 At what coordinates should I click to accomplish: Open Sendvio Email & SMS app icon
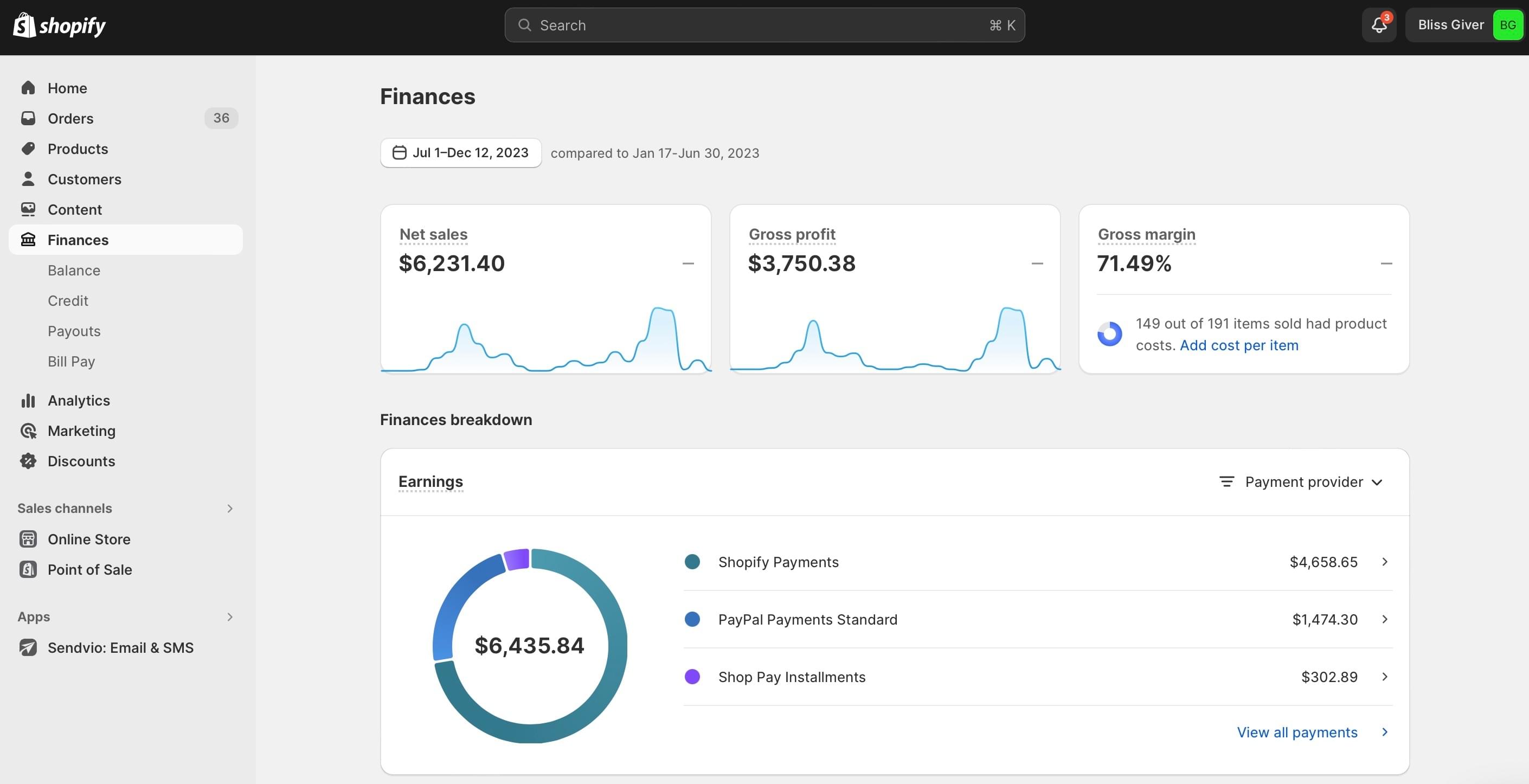pos(28,647)
